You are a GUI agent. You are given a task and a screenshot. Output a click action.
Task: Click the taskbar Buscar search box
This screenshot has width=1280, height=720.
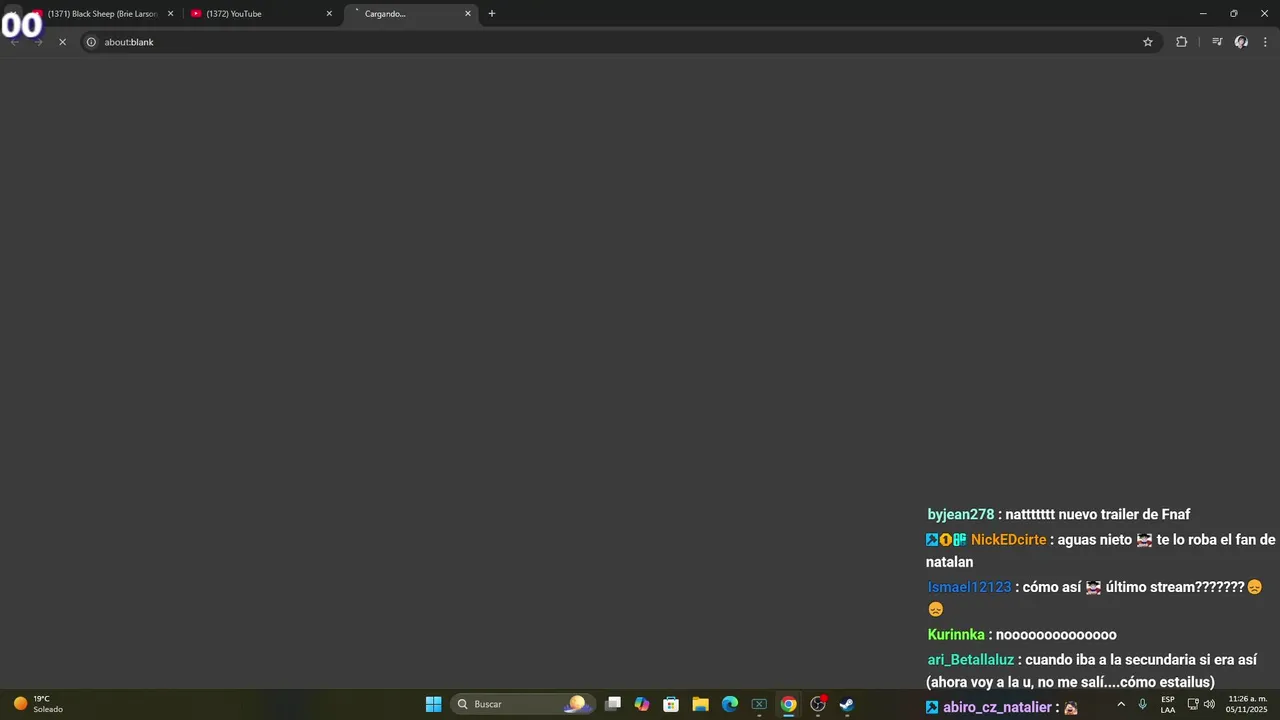click(523, 704)
